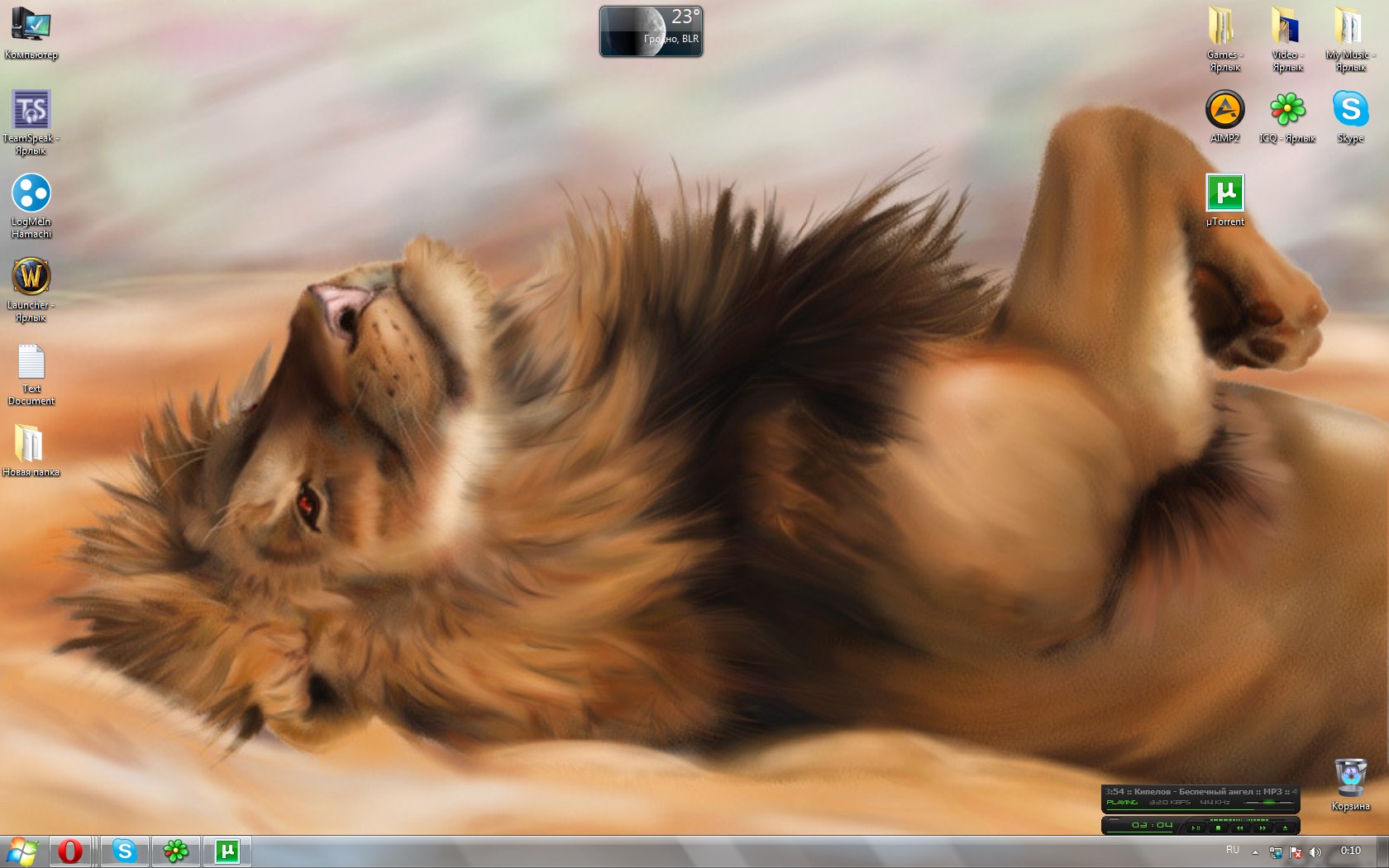Viewport: 1389px width, 868px height.
Task: Select the µTorrent desktop shortcut
Action: [x=1224, y=194]
